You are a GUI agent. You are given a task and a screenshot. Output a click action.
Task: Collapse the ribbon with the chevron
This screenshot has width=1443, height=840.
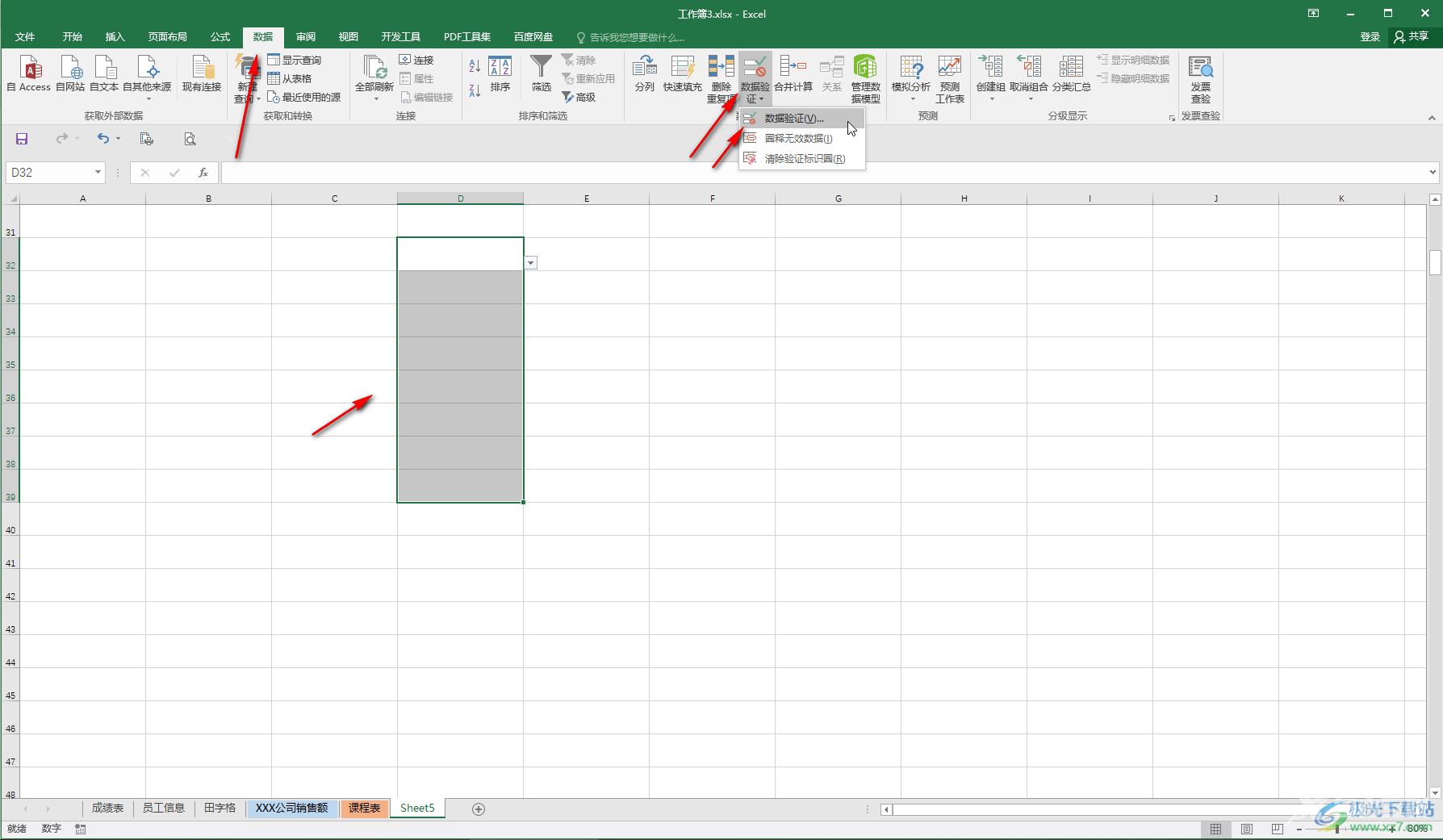(x=1432, y=118)
